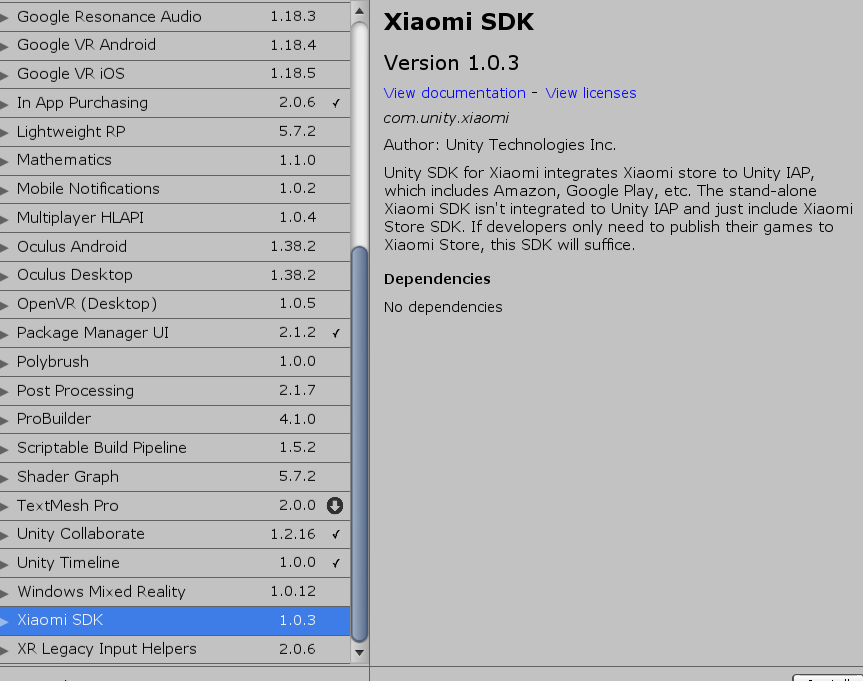Viewport: 863px width, 681px height.
Task: Click the Package Manager UI installed checkmark
Action: point(336,333)
